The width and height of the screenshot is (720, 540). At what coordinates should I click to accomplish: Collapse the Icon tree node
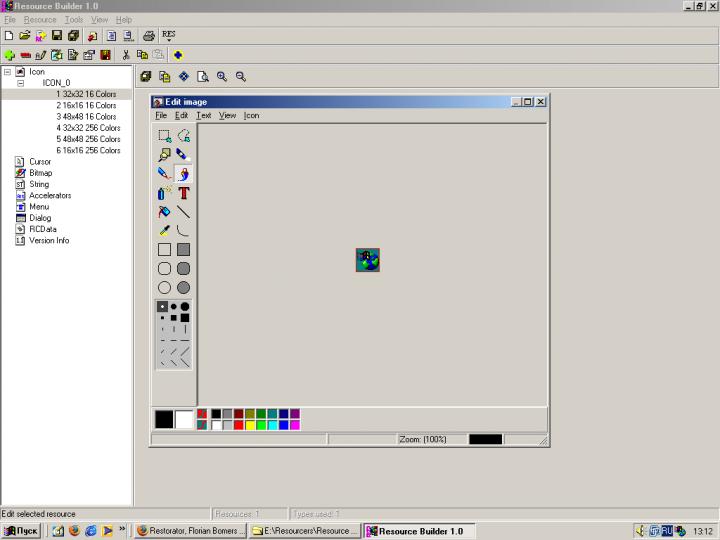[x=7, y=72]
